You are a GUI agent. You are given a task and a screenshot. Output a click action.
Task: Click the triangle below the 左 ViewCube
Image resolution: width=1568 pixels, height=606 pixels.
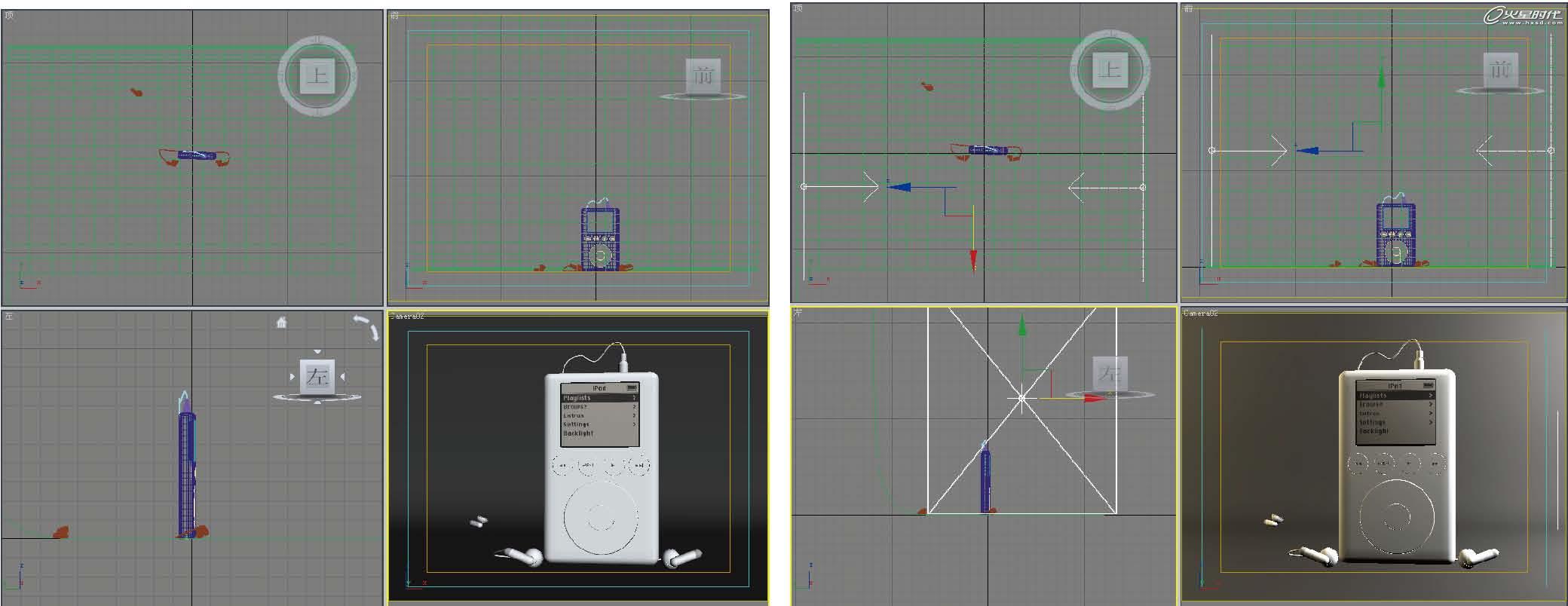(x=317, y=402)
